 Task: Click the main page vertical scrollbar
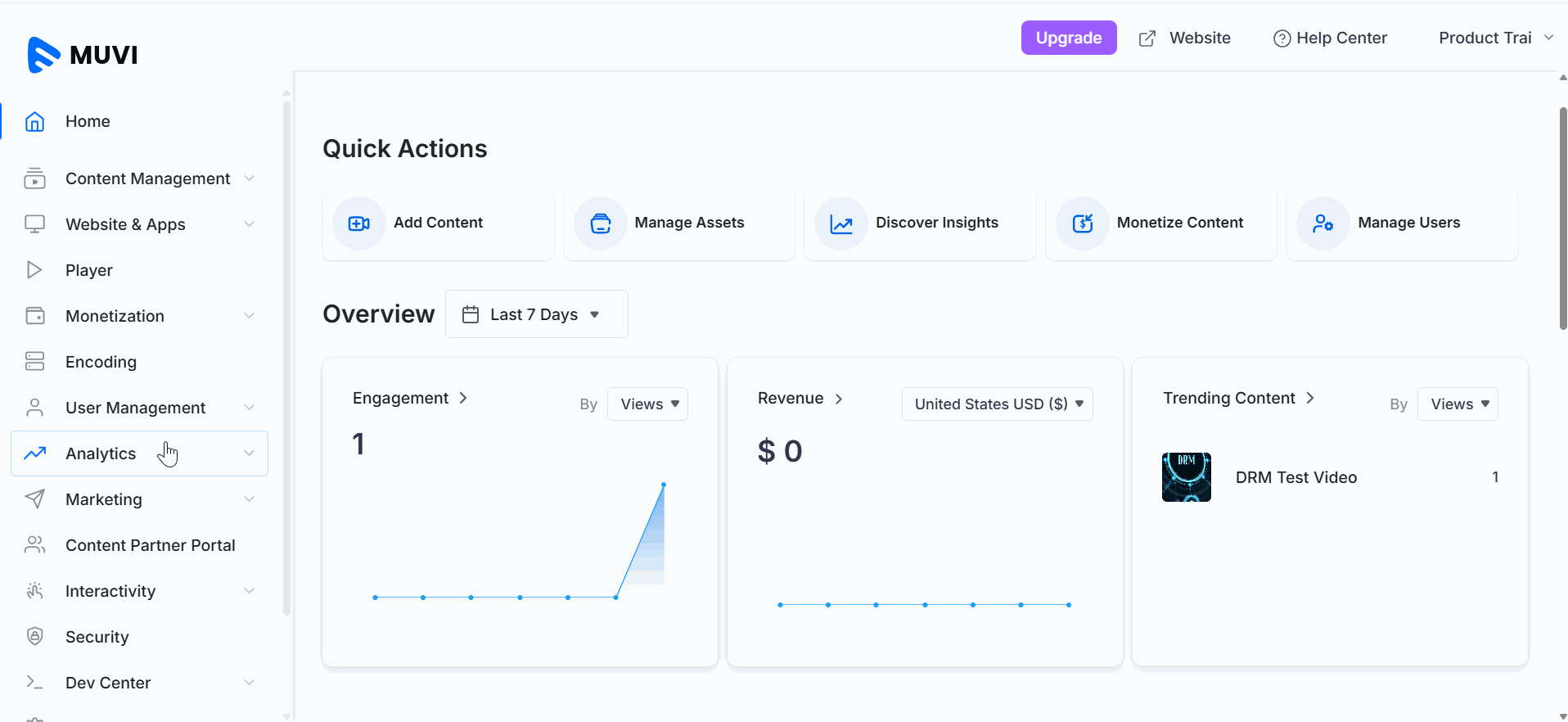1562,219
